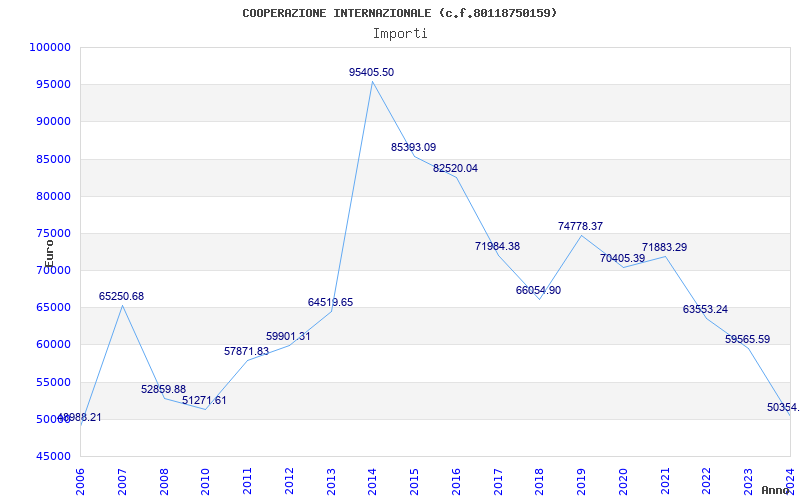
Task: Click the 51271.61 data label
Action: (204, 400)
